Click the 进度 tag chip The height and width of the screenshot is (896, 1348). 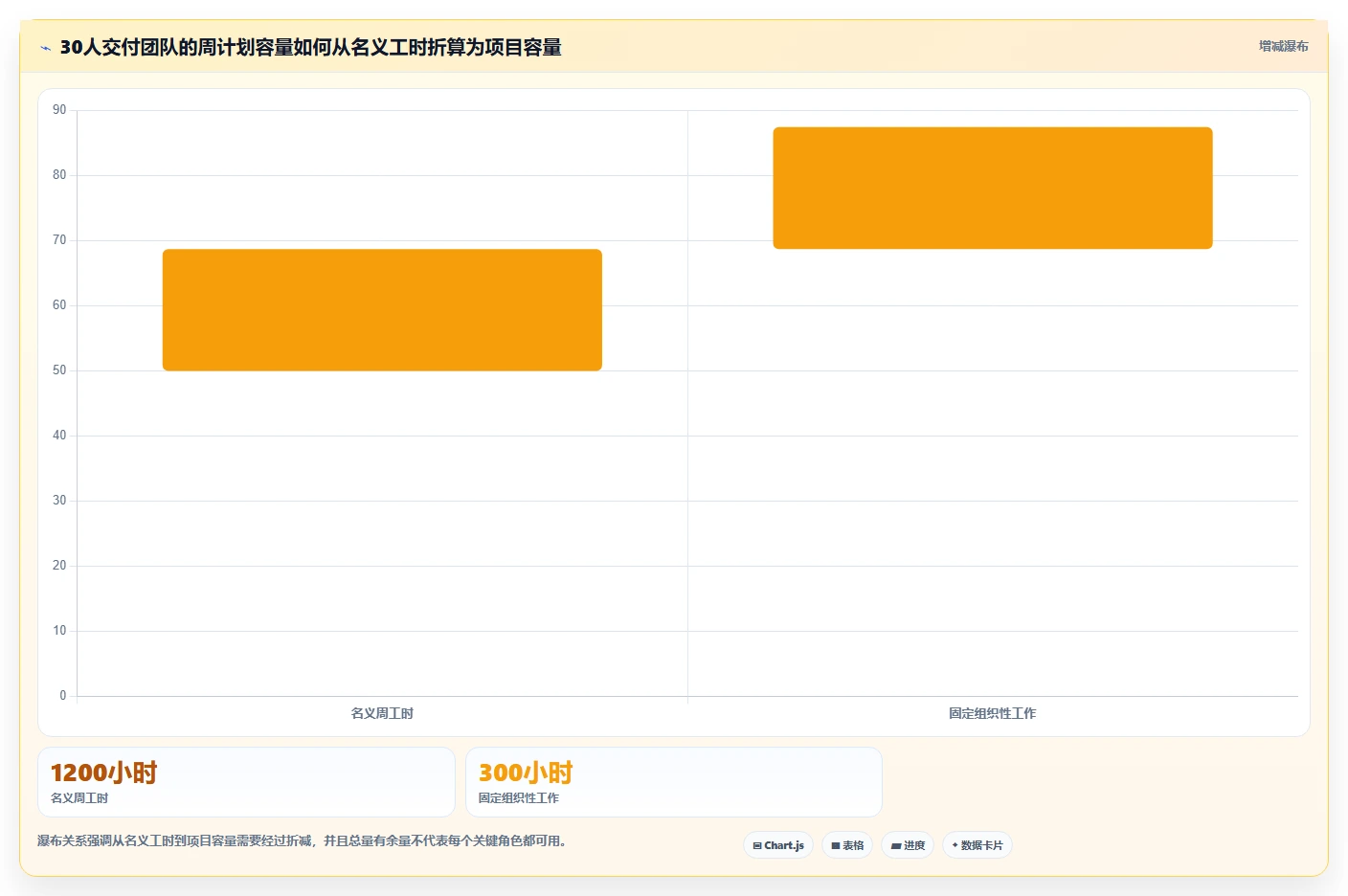tap(908, 845)
